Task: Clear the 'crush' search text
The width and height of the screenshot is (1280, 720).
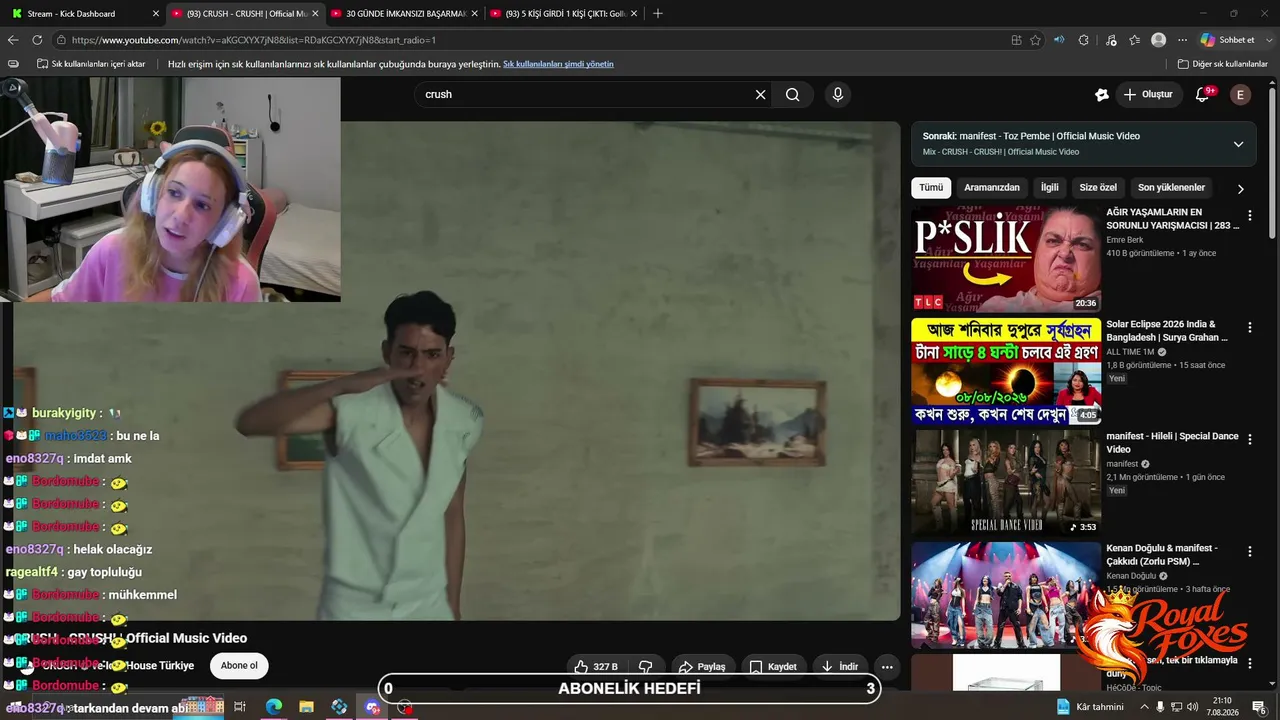Action: pos(760,94)
